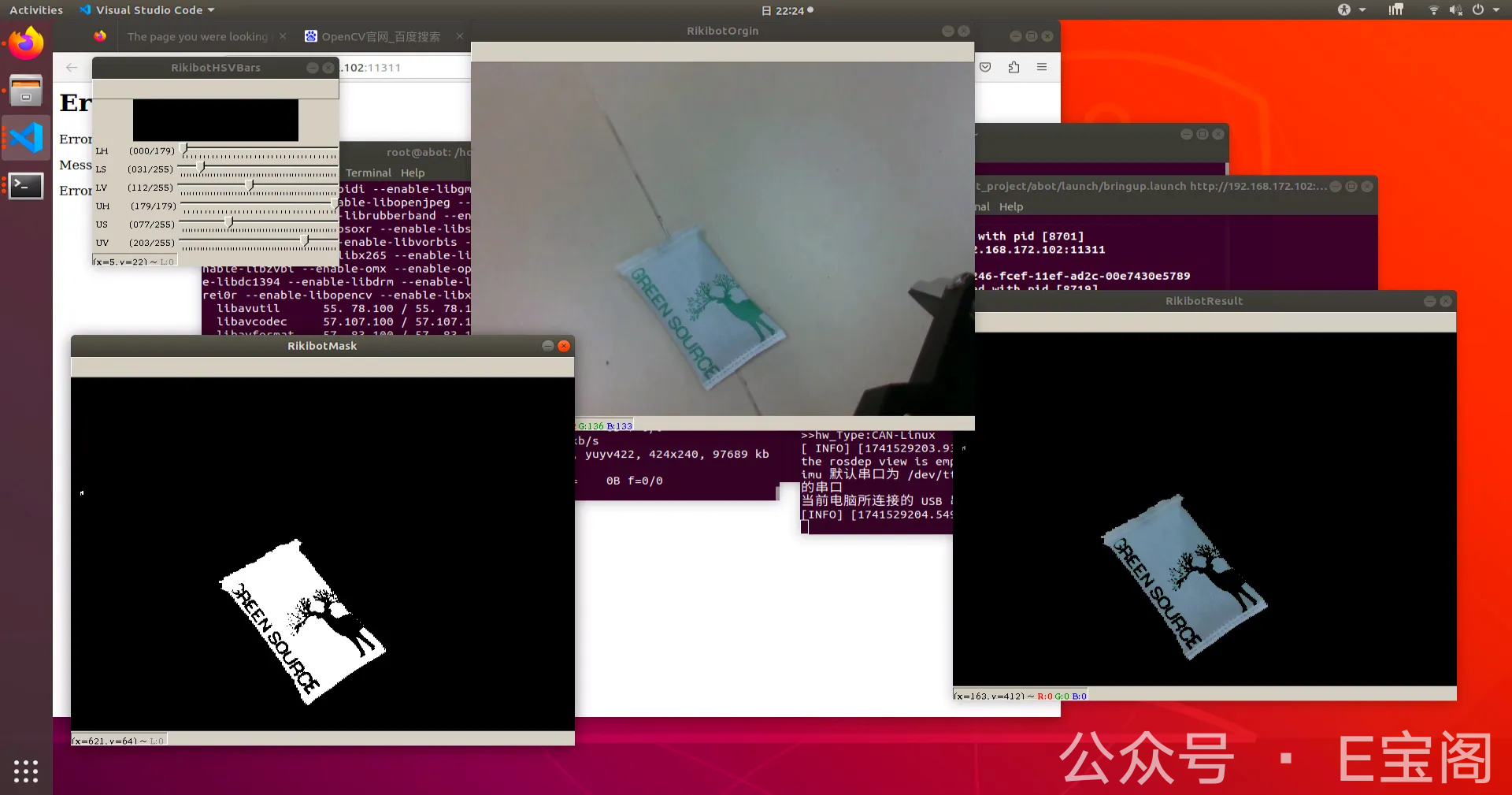
Task: Click the Visual Studio Code dock icon
Action: tap(26, 138)
